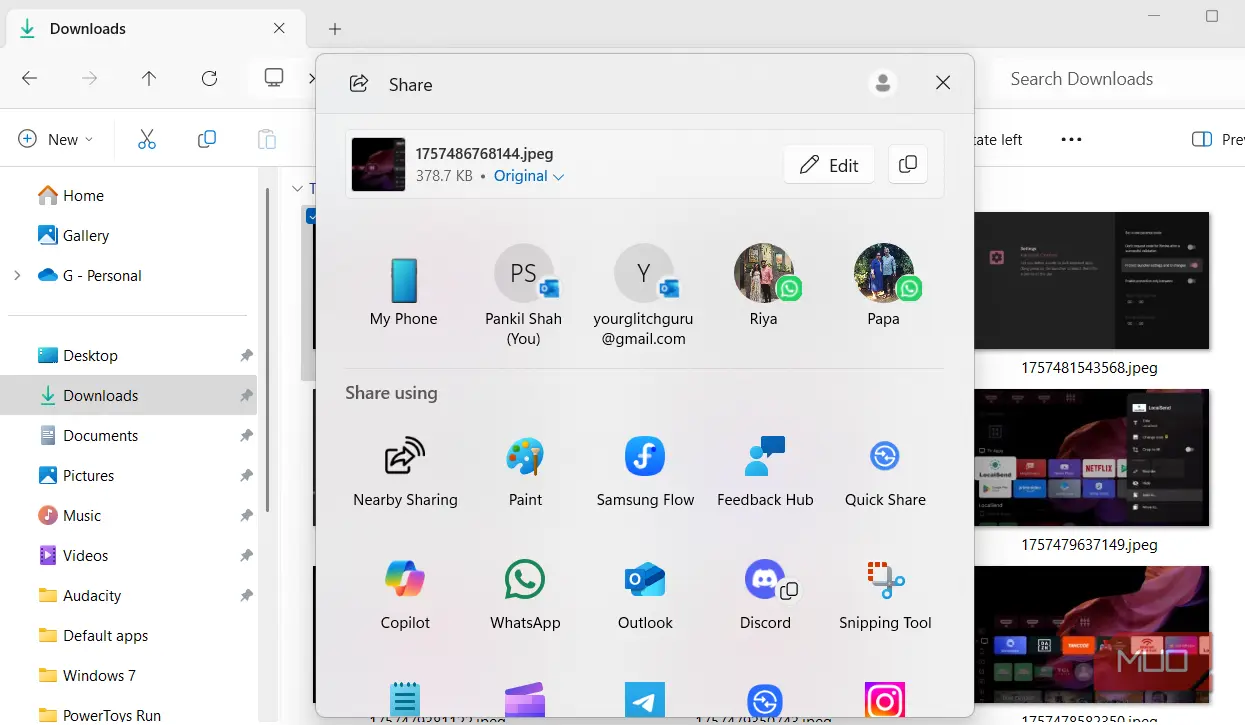Open a new File Explorer tab
This screenshot has height=725, width=1245.
(x=335, y=29)
